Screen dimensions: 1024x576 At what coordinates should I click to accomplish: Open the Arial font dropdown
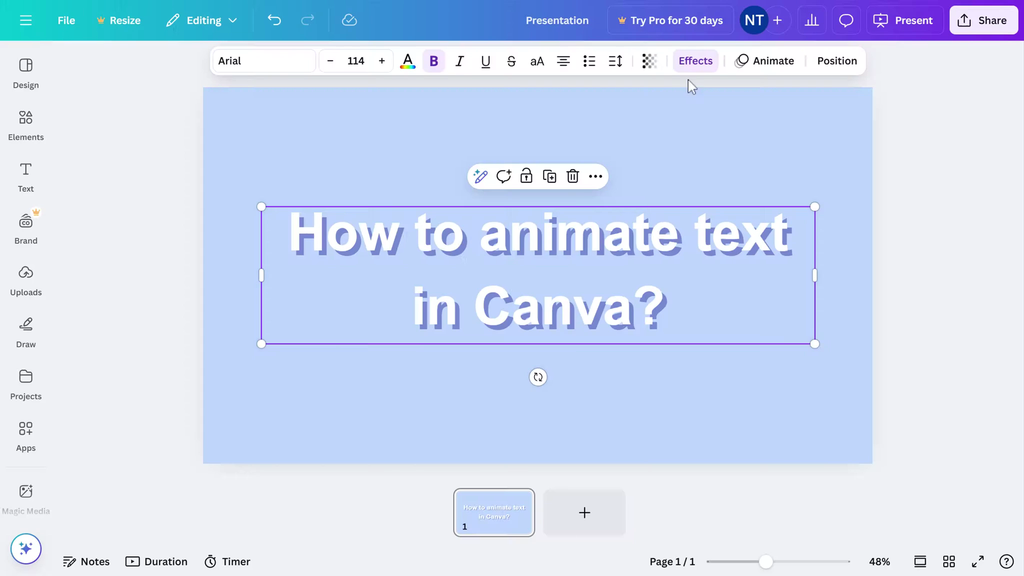(264, 61)
